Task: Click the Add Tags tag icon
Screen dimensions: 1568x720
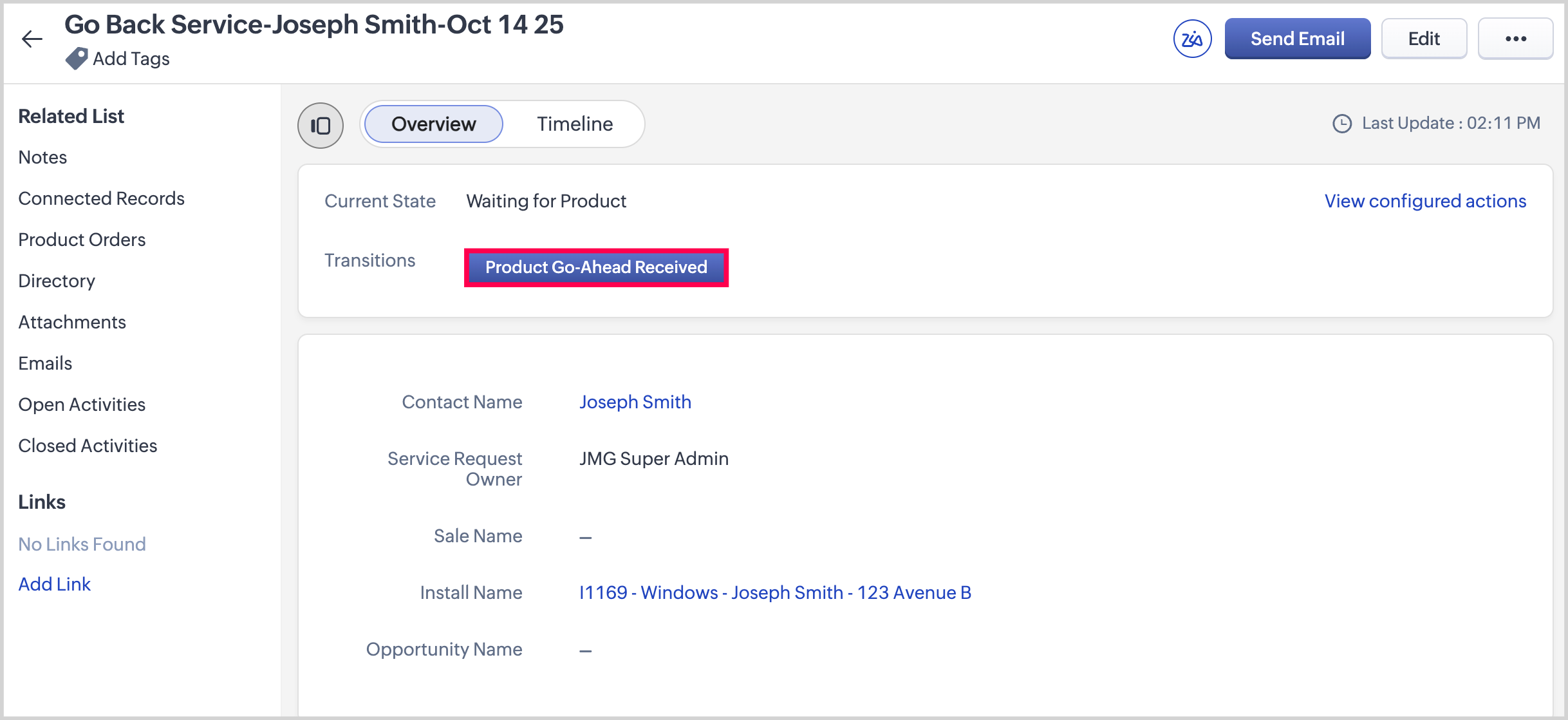Action: point(77,59)
